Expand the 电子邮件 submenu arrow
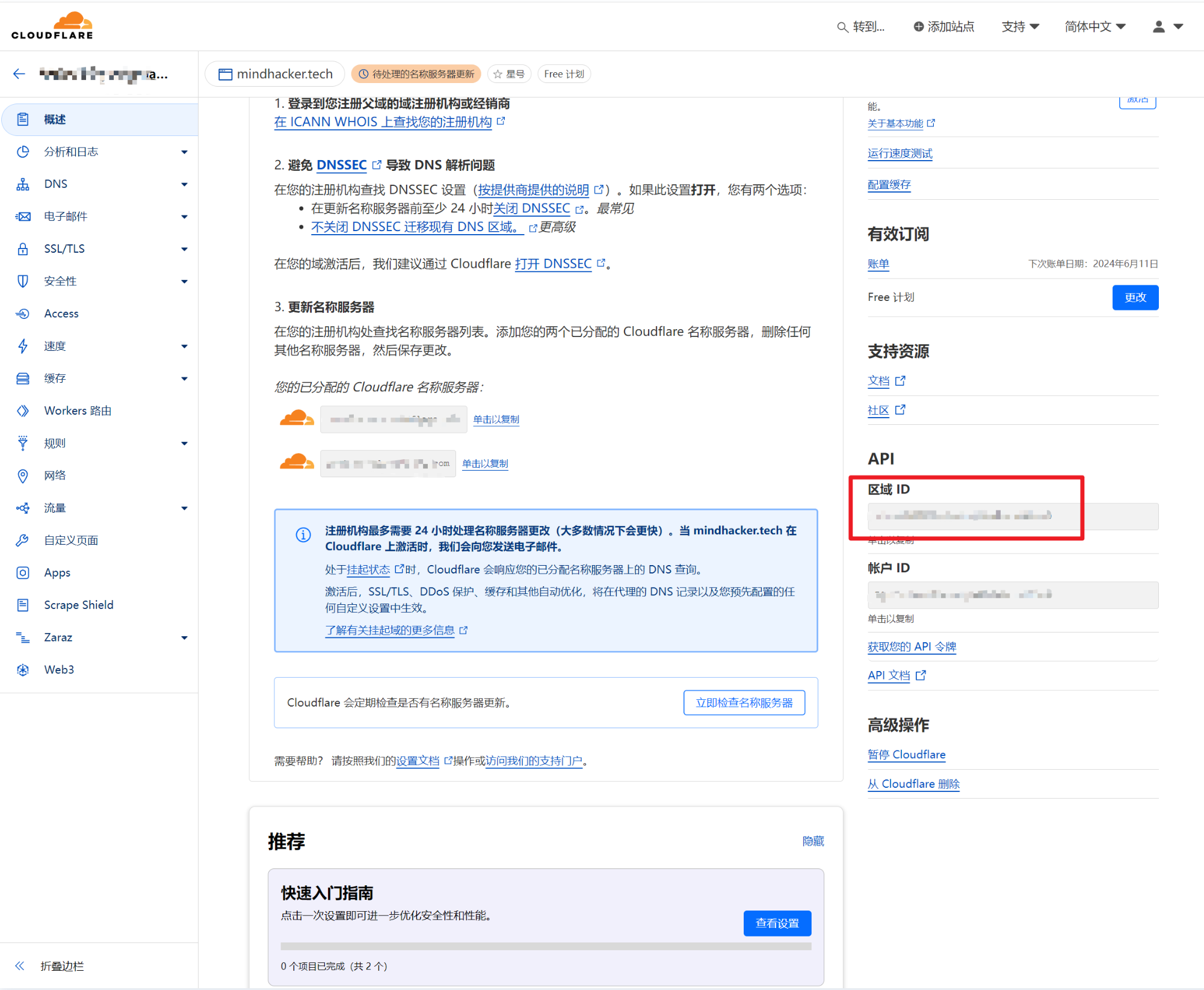1204x990 pixels. [x=184, y=217]
